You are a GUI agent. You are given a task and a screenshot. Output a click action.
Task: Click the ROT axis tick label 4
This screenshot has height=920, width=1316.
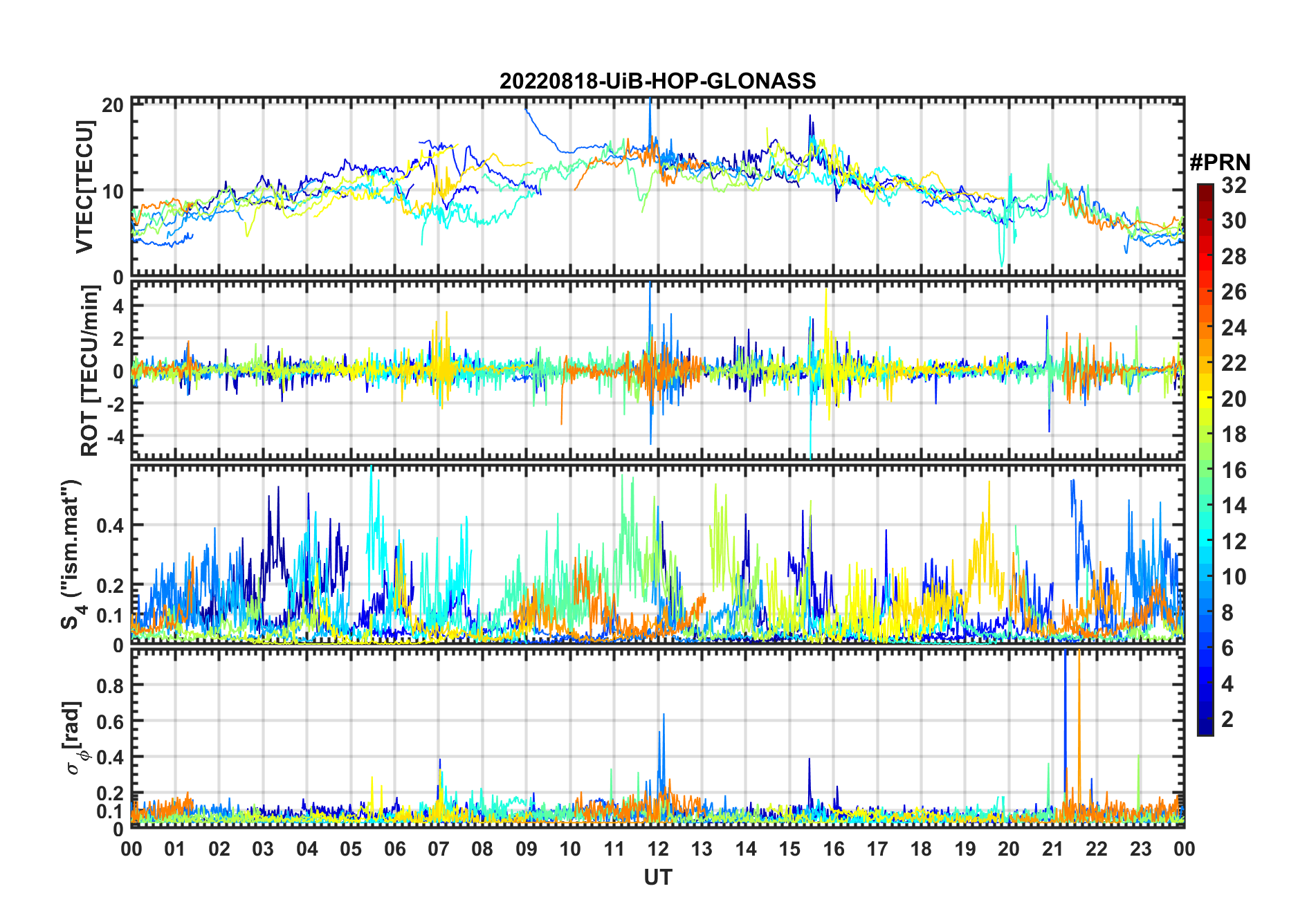point(118,306)
